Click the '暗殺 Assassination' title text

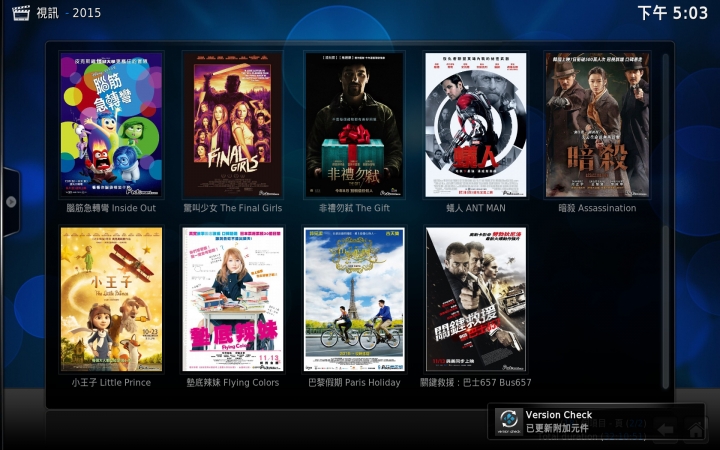tap(597, 208)
